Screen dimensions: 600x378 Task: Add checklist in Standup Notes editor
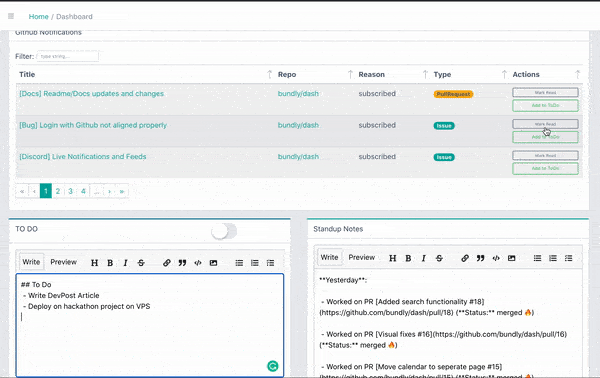pyautogui.click(x=568, y=258)
